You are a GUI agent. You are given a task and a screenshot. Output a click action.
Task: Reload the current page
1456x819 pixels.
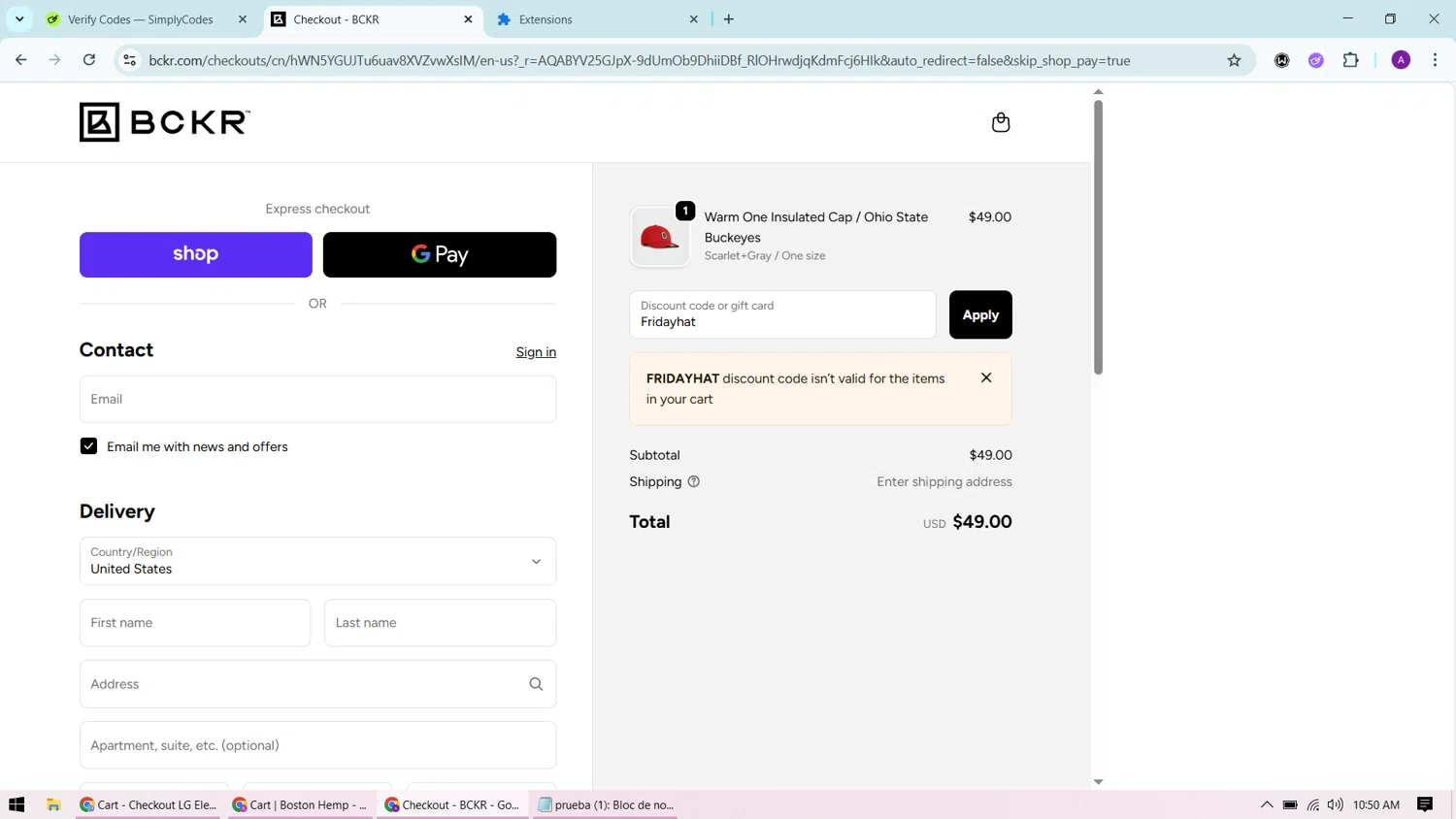89,60
